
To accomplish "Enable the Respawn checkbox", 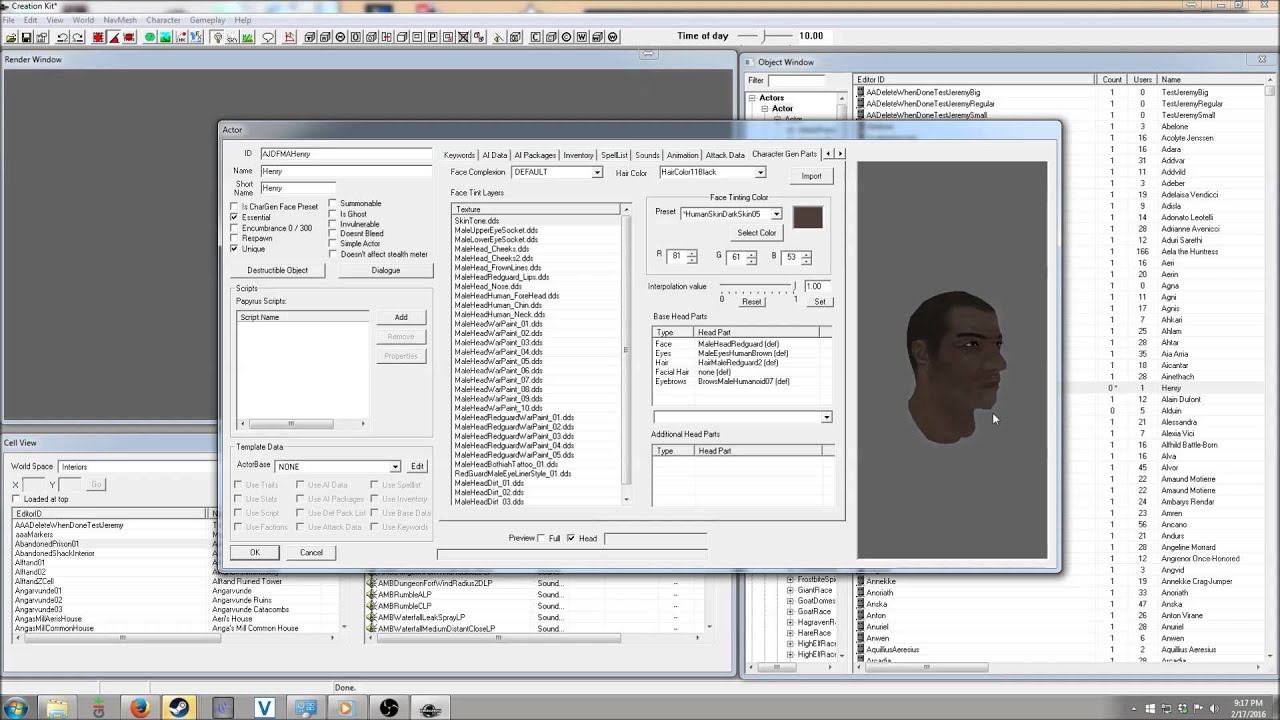I will [x=235, y=238].
